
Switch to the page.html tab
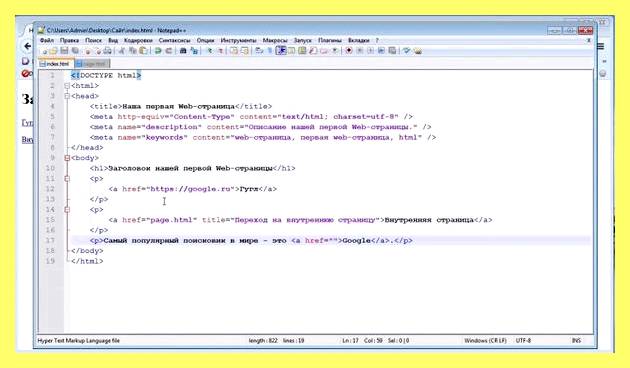pyautogui.click(x=92, y=63)
